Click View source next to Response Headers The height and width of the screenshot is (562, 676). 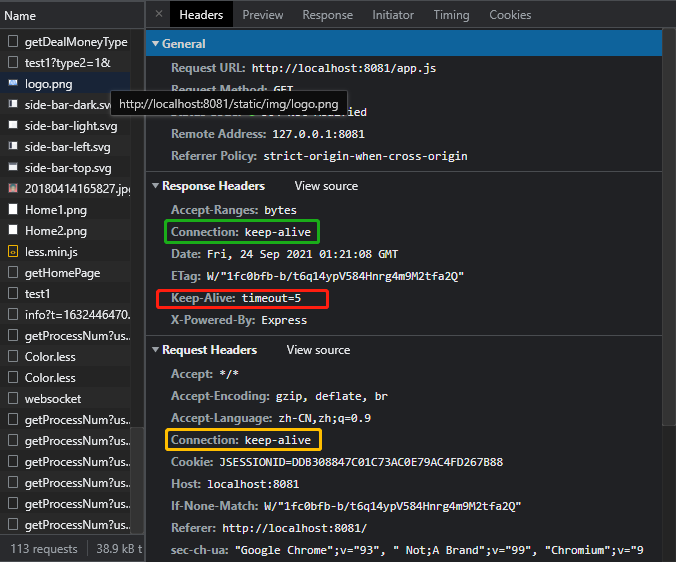[326, 186]
